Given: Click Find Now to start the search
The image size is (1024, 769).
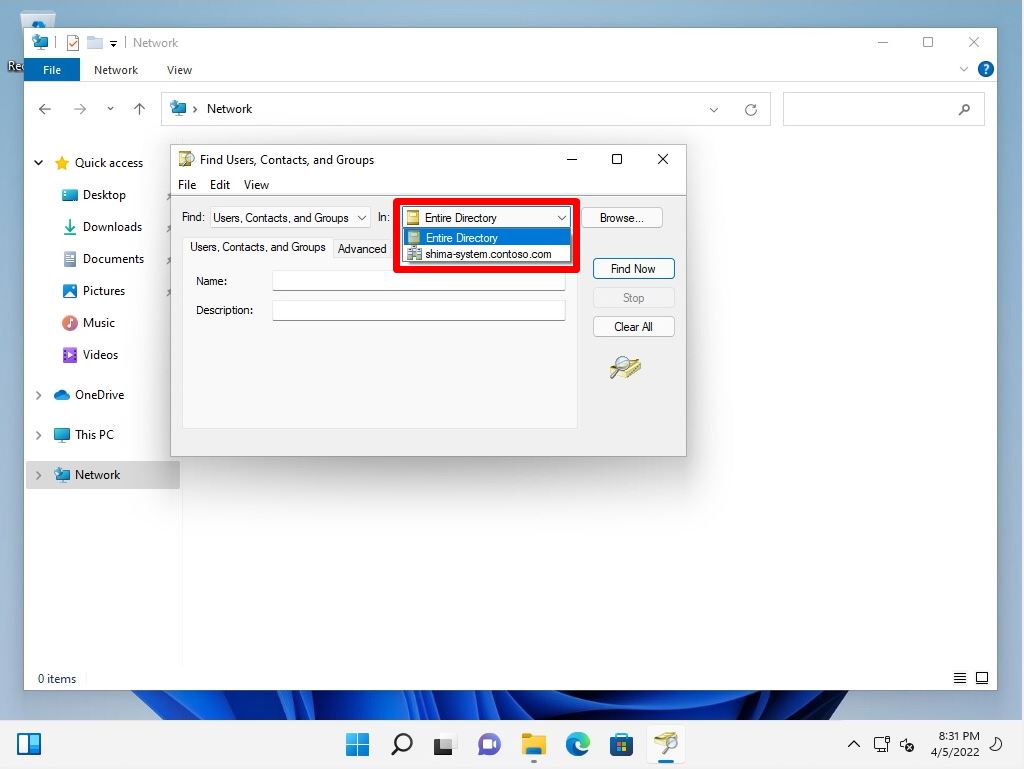Looking at the screenshot, I should coord(633,268).
